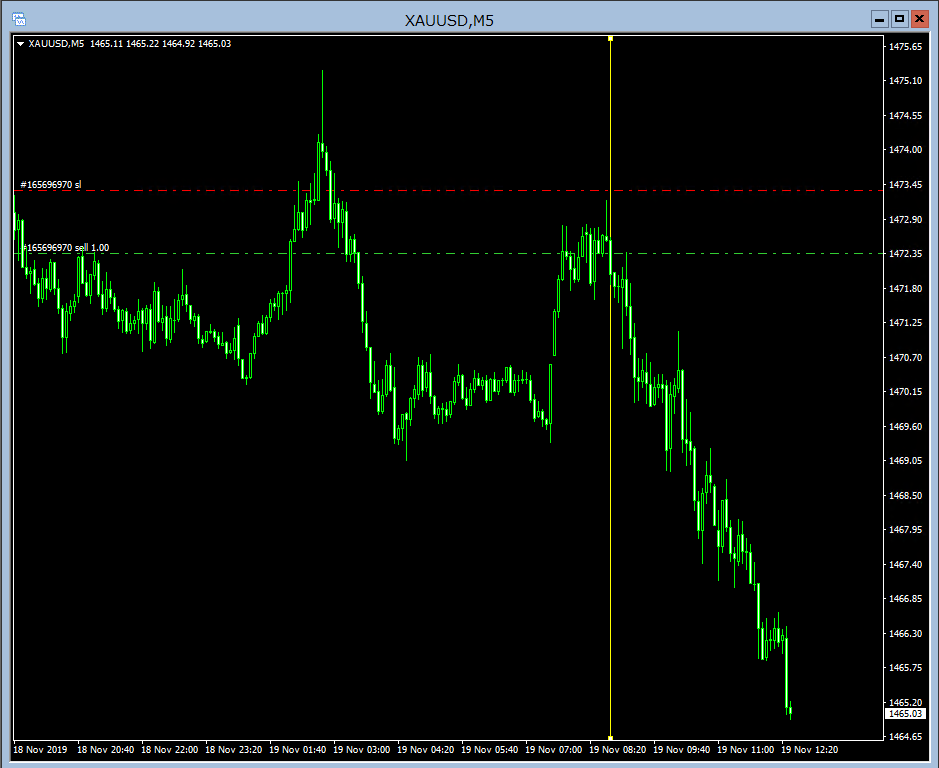Click the 1470.15 price scale label

tap(905, 391)
